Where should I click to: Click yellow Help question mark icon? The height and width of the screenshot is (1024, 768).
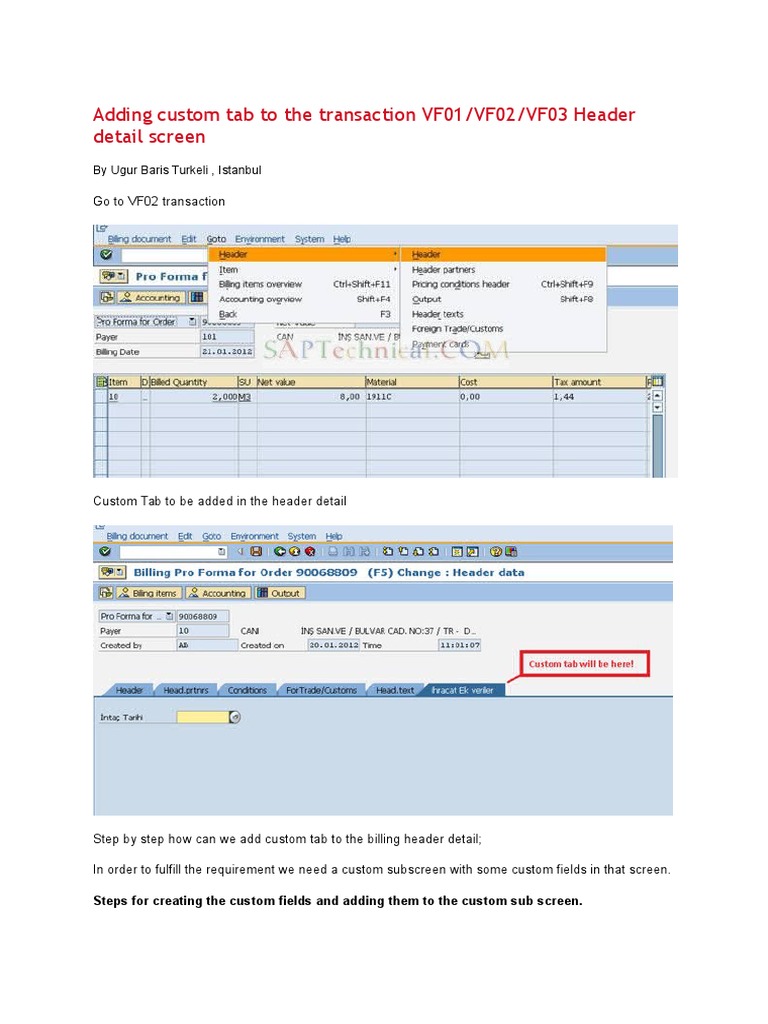point(496,552)
